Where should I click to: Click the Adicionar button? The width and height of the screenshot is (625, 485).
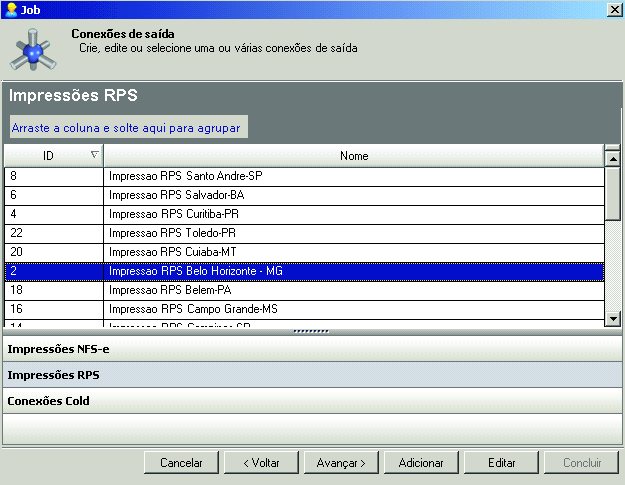(421, 463)
